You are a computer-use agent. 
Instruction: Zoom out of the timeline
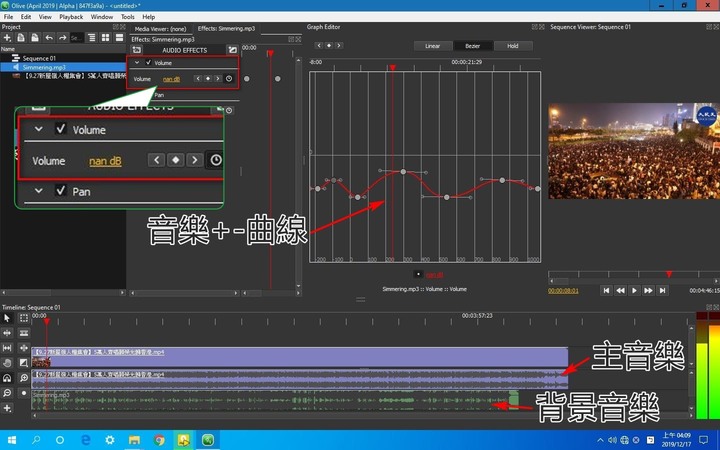pos(7,393)
